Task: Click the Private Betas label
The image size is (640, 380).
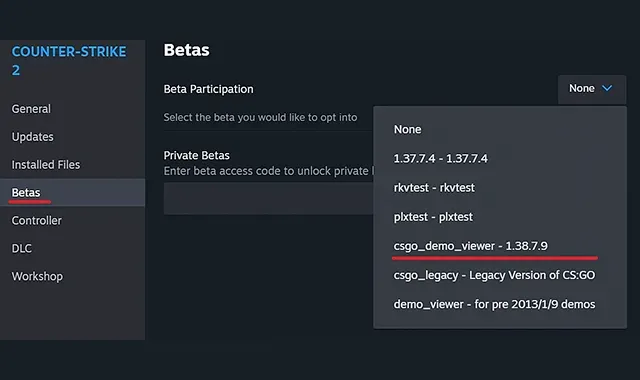Action: click(196, 156)
